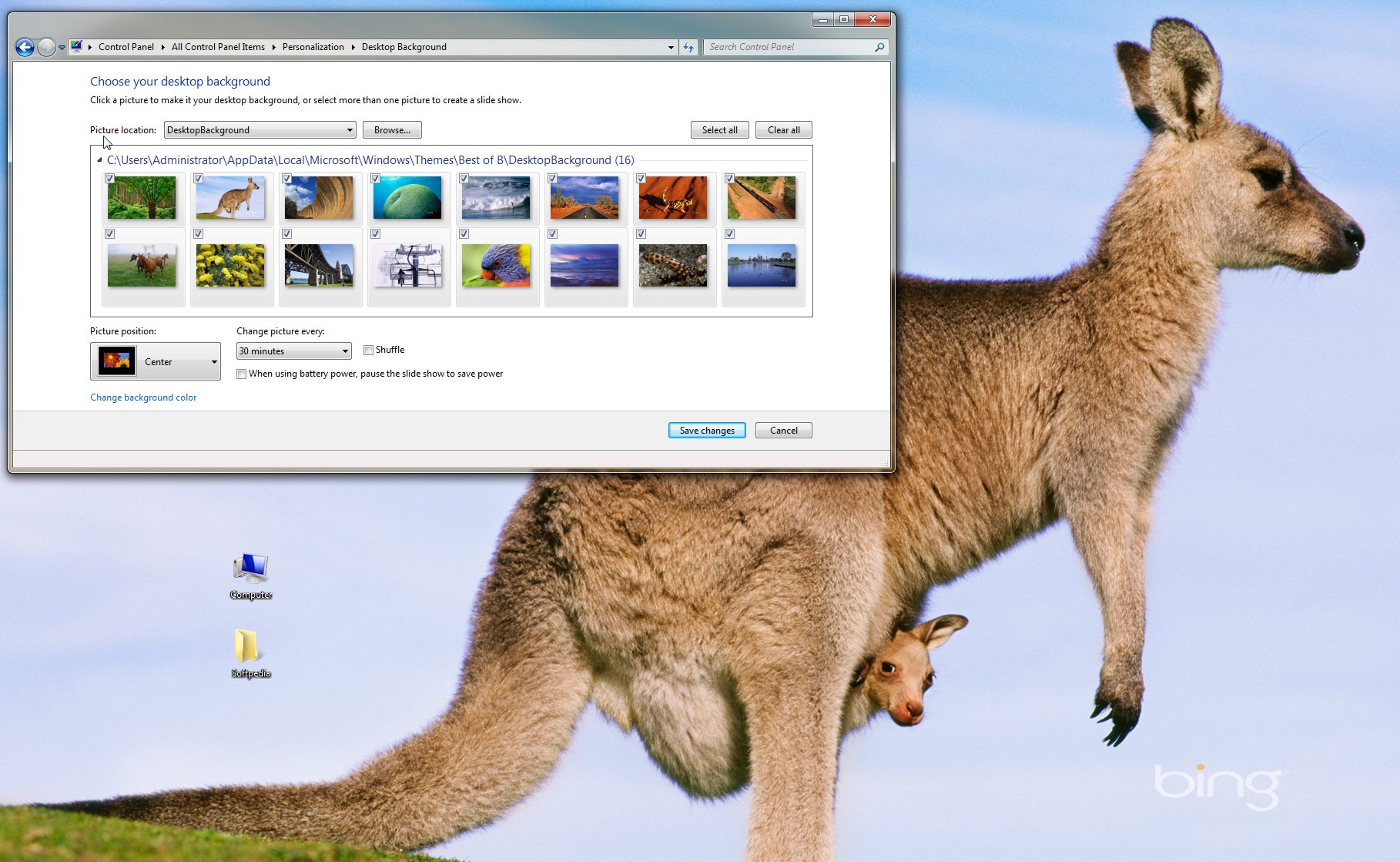Click the Forward navigation arrow
The width and height of the screenshot is (1400, 862).
(x=46, y=47)
